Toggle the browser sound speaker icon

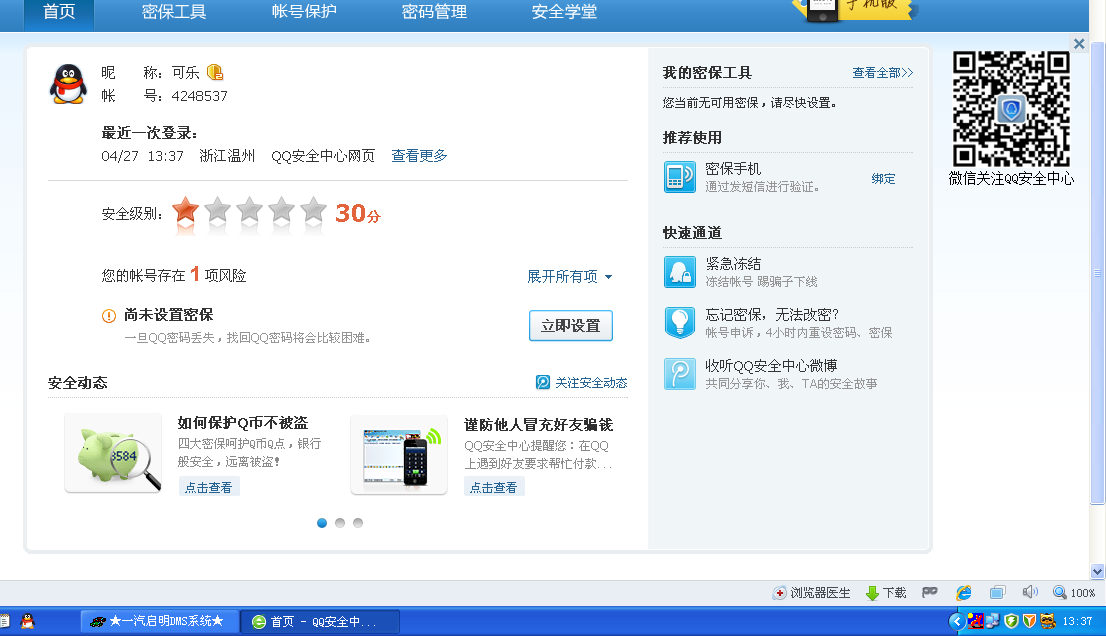pos(1030,592)
